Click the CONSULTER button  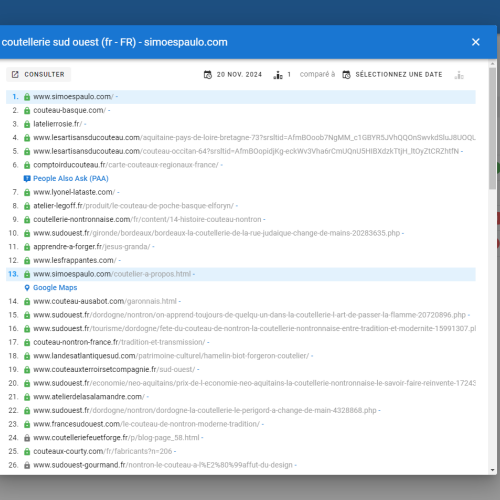pos(38,74)
